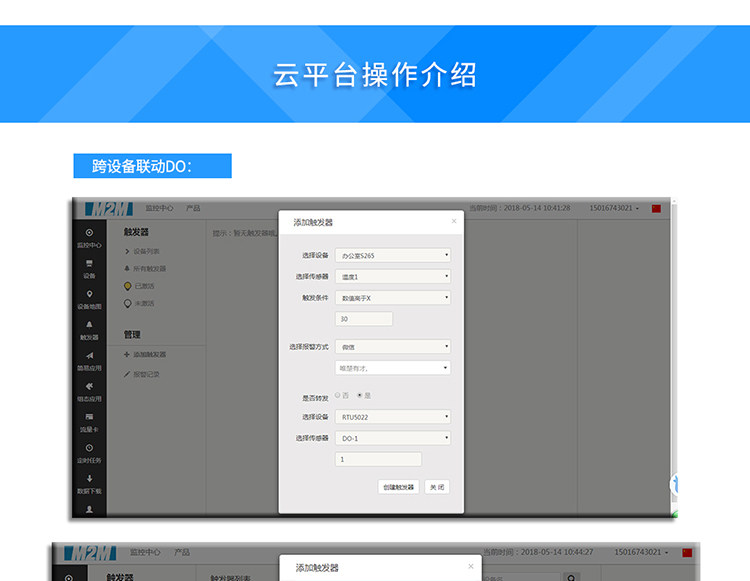
Task: Open 产品 in upper window top navigation
Action: (193, 208)
